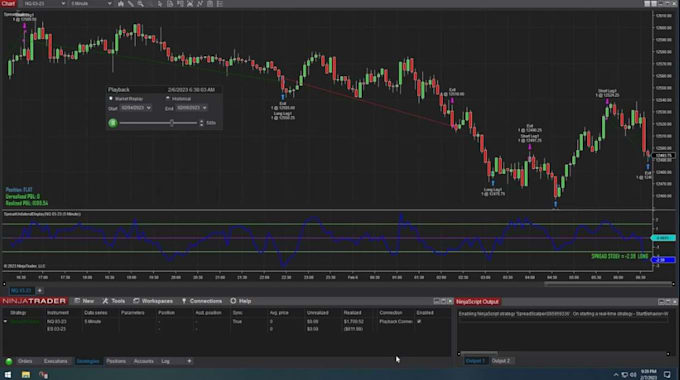Viewport: 680px width, 380px height.
Task: Switch to the Positions tab
Action: pyautogui.click(x=116, y=361)
